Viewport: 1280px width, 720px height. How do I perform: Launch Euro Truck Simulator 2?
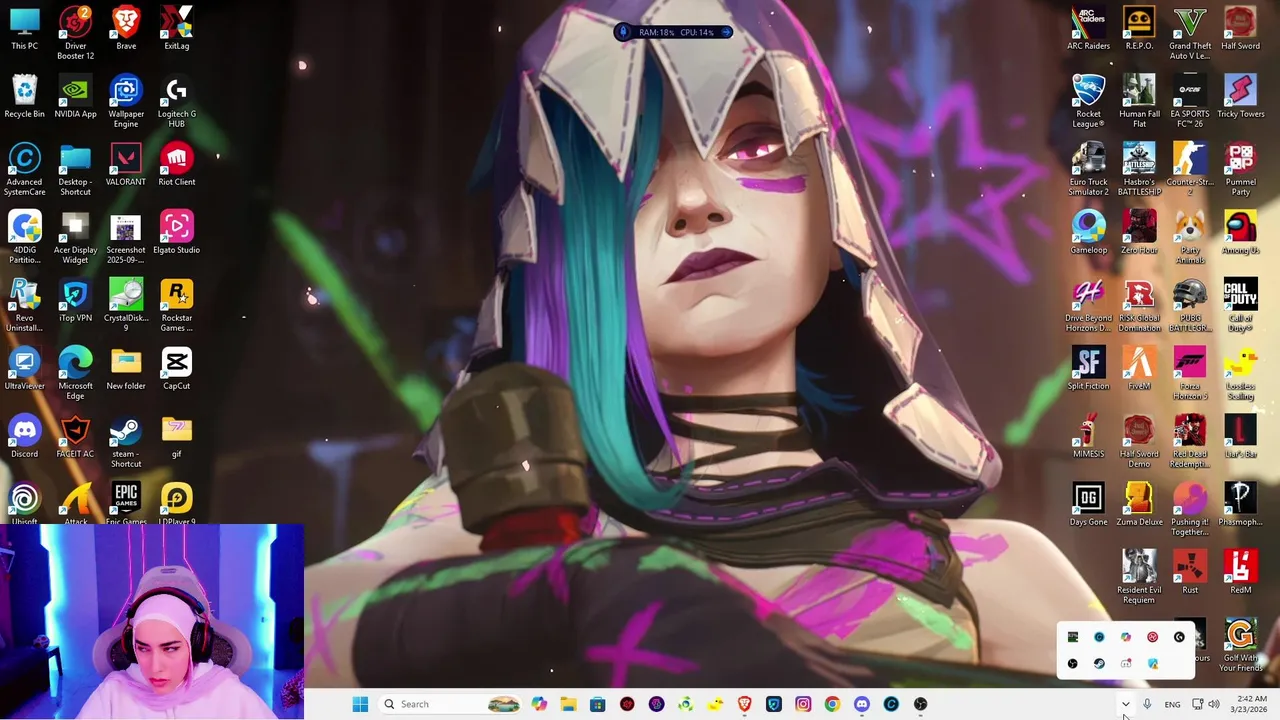coord(1088,170)
